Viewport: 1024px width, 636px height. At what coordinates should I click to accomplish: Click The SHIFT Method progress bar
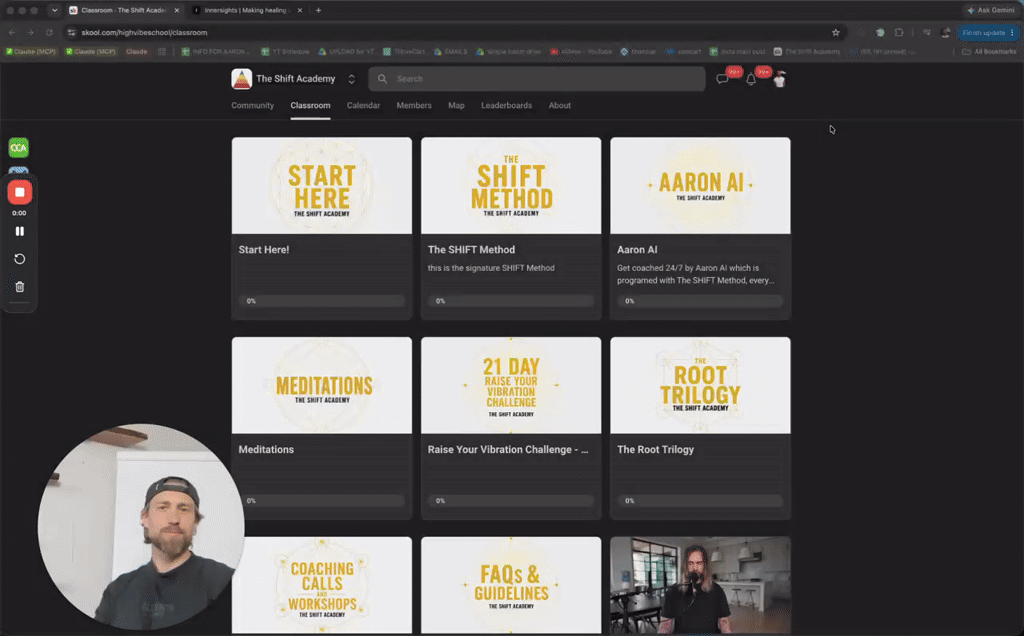(511, 301)
